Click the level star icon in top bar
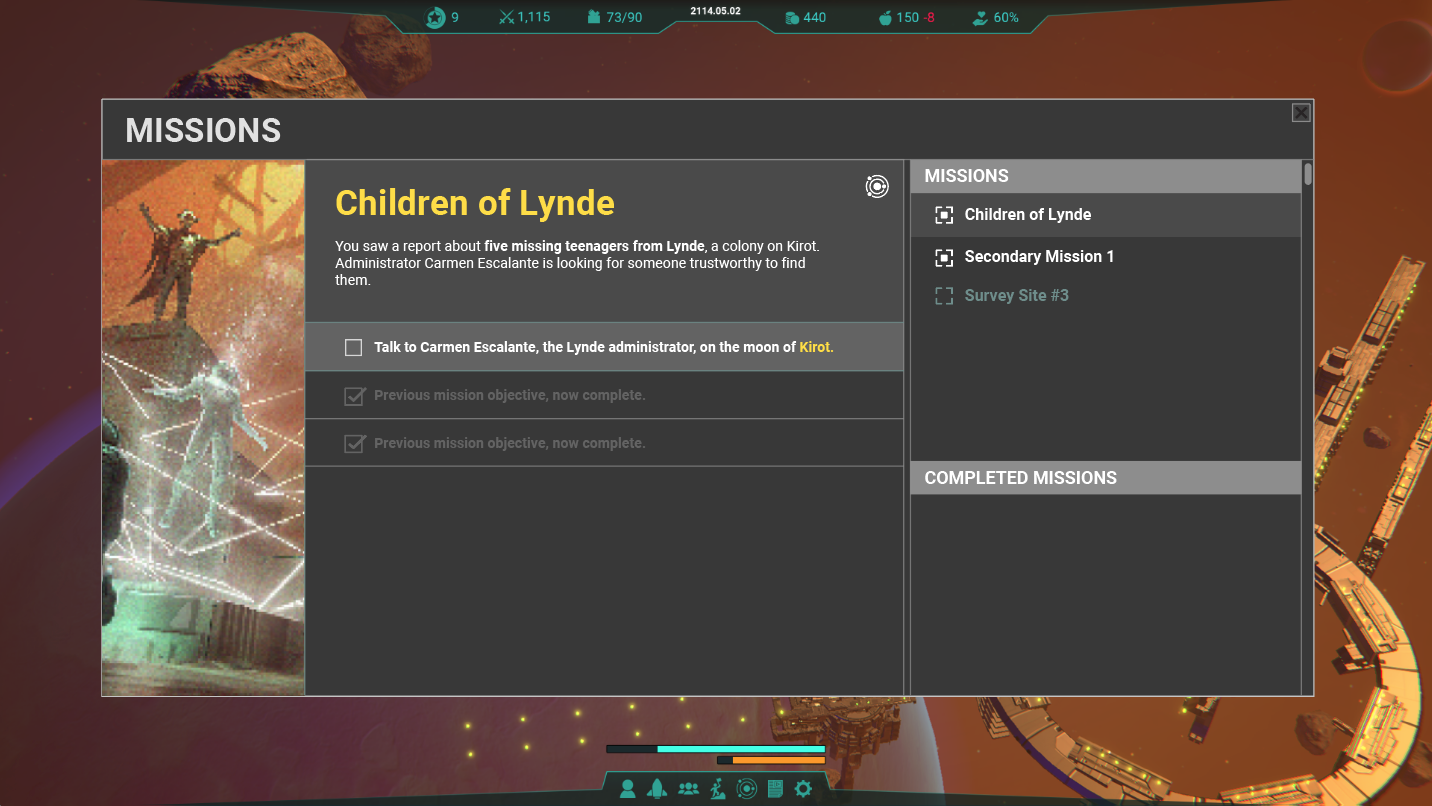This screenshot has width=1432, height=806. [435, 17]
